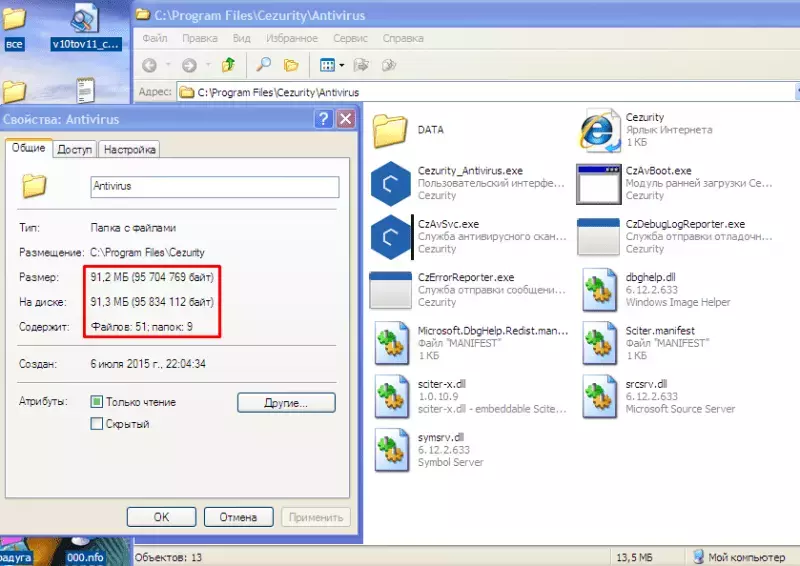Enable the 'Скрытый' checkbox

pyautogui.click(x=96, y=424)
